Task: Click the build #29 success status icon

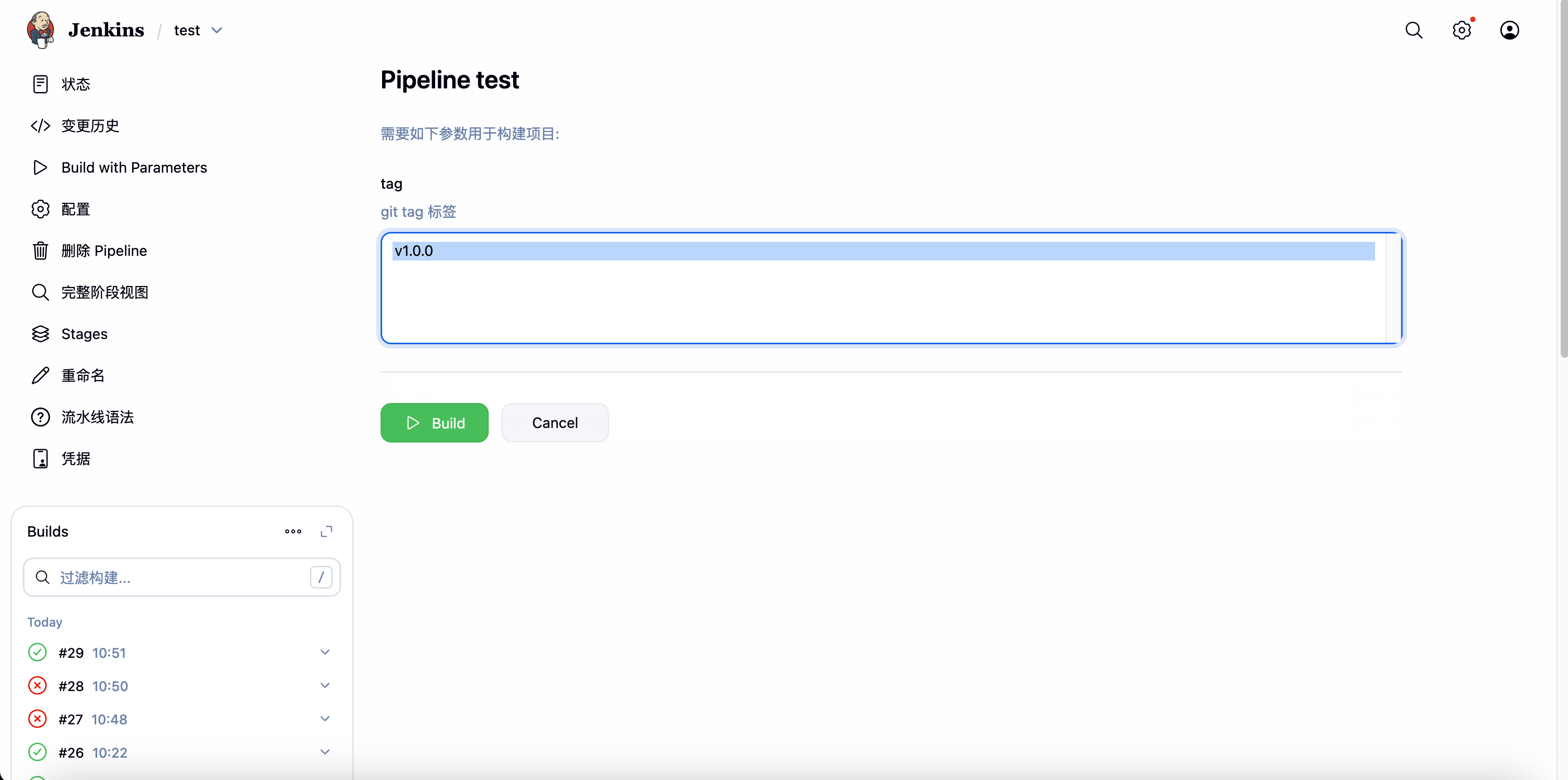Action: pyautogui.click(x=38, y=652)
